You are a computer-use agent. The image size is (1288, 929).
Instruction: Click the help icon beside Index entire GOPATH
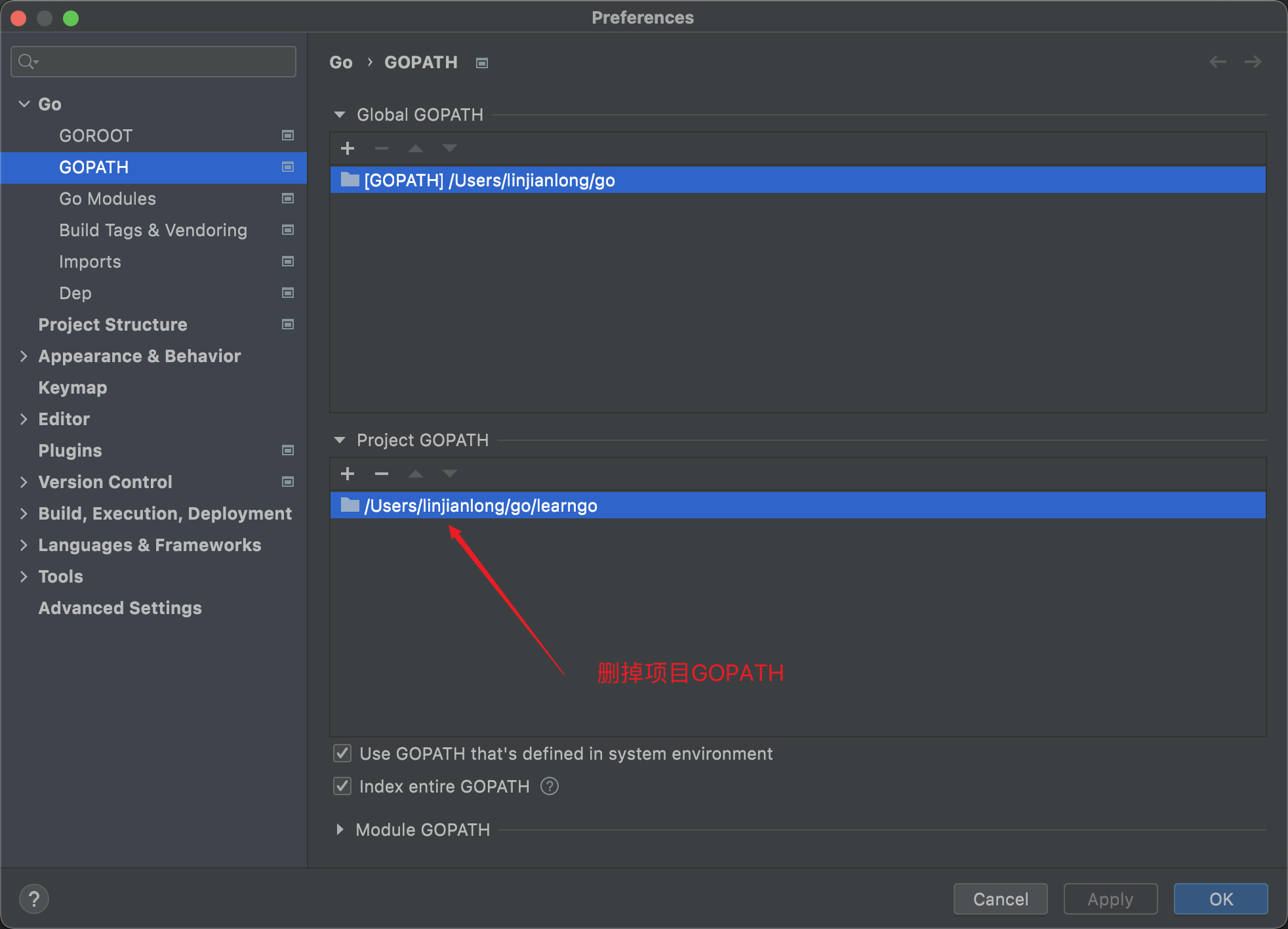click(x=549, y=786)
